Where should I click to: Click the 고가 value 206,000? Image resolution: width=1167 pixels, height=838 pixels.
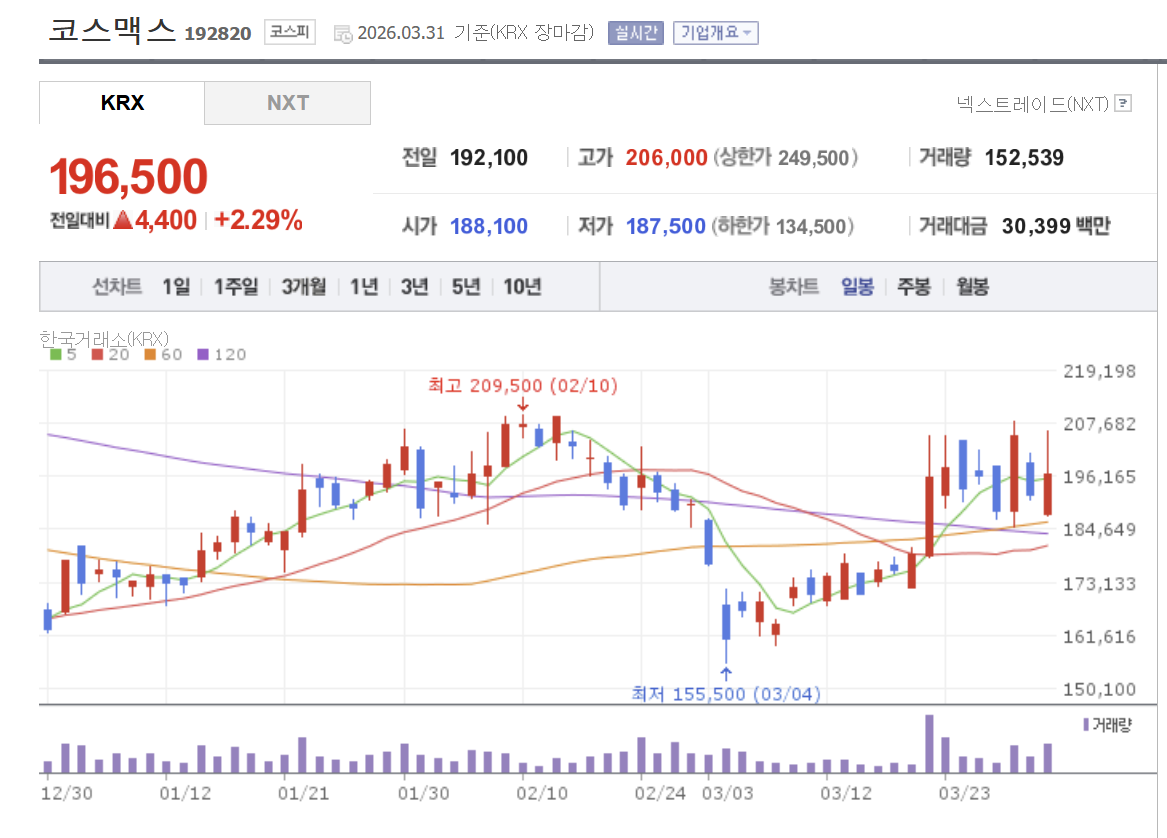(x=666, y=158)
